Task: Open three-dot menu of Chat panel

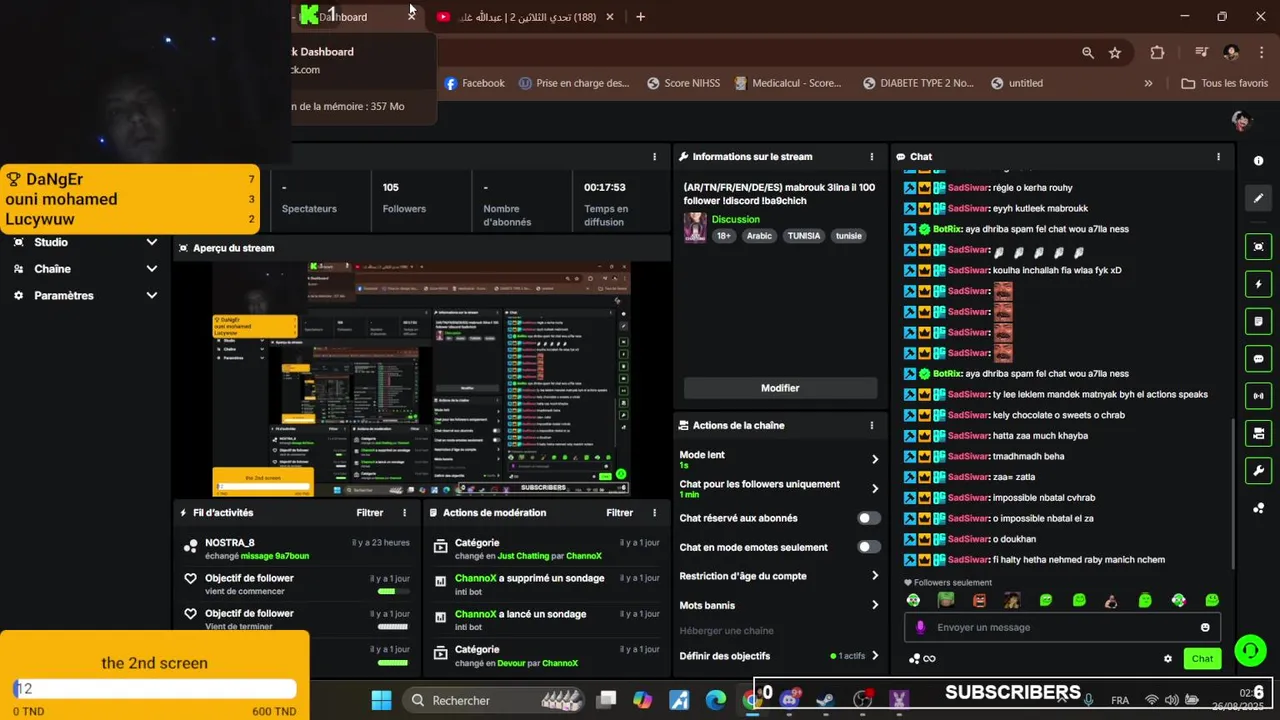Action: [x=1218, y=156]
